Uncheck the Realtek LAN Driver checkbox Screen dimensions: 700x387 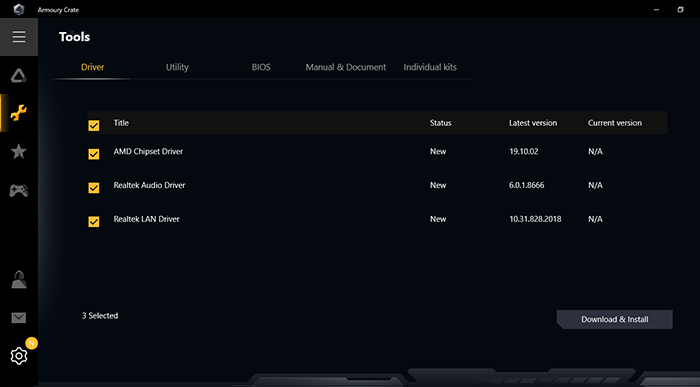(94, 221)
